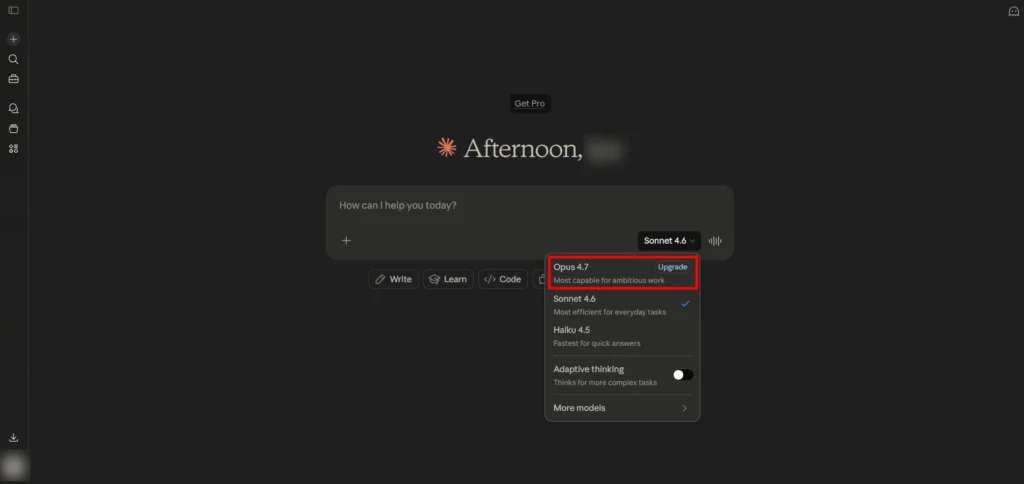Viewport: 1024px width, 484px height.
Task: Choose the Code suggestion chip
Action: pos(503,279)
